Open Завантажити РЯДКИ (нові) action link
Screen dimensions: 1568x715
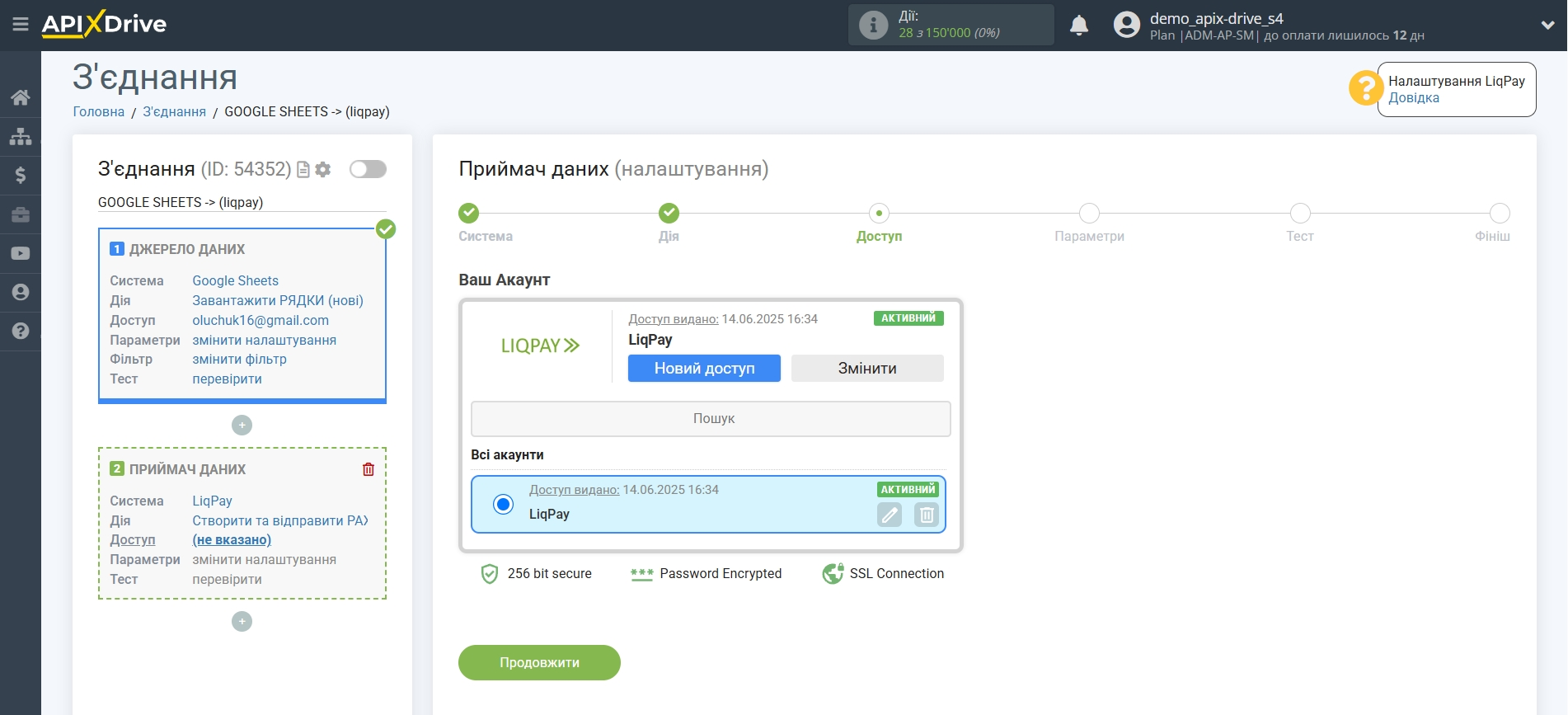(x=278, y=300)
